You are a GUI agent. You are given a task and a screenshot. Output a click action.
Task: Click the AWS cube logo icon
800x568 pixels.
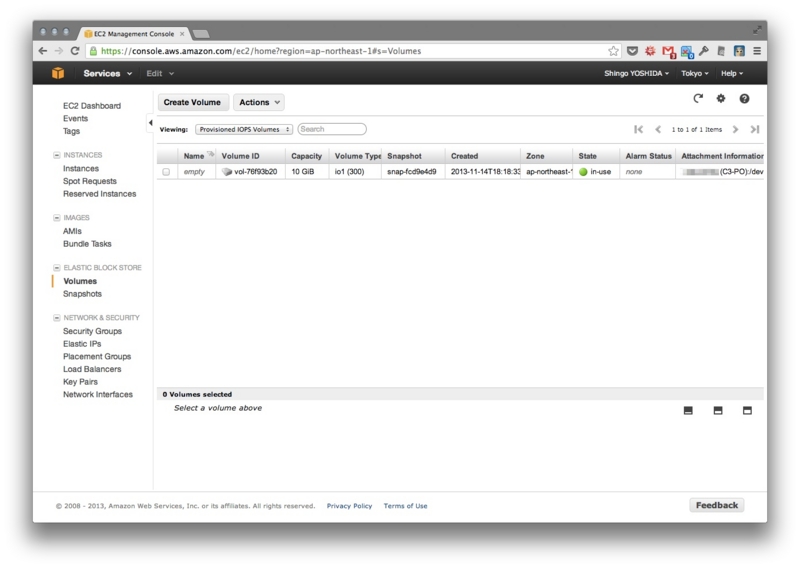coord(58,73)
